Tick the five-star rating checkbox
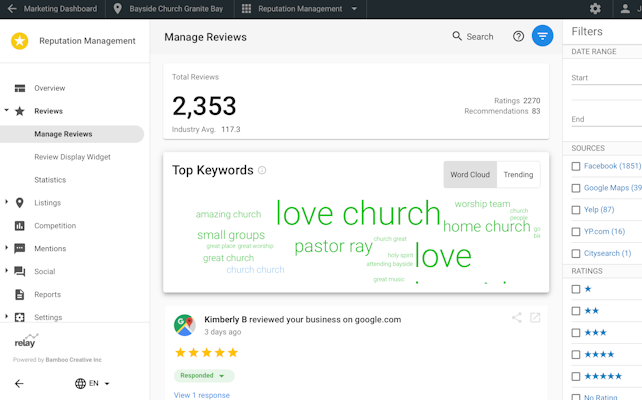Screen dimensions: 642x400 576,376
